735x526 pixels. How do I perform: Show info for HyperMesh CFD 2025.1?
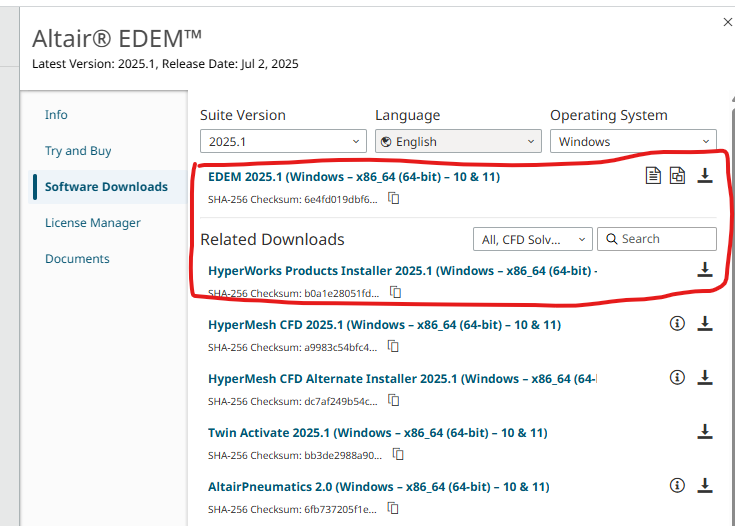coord(677,323)
